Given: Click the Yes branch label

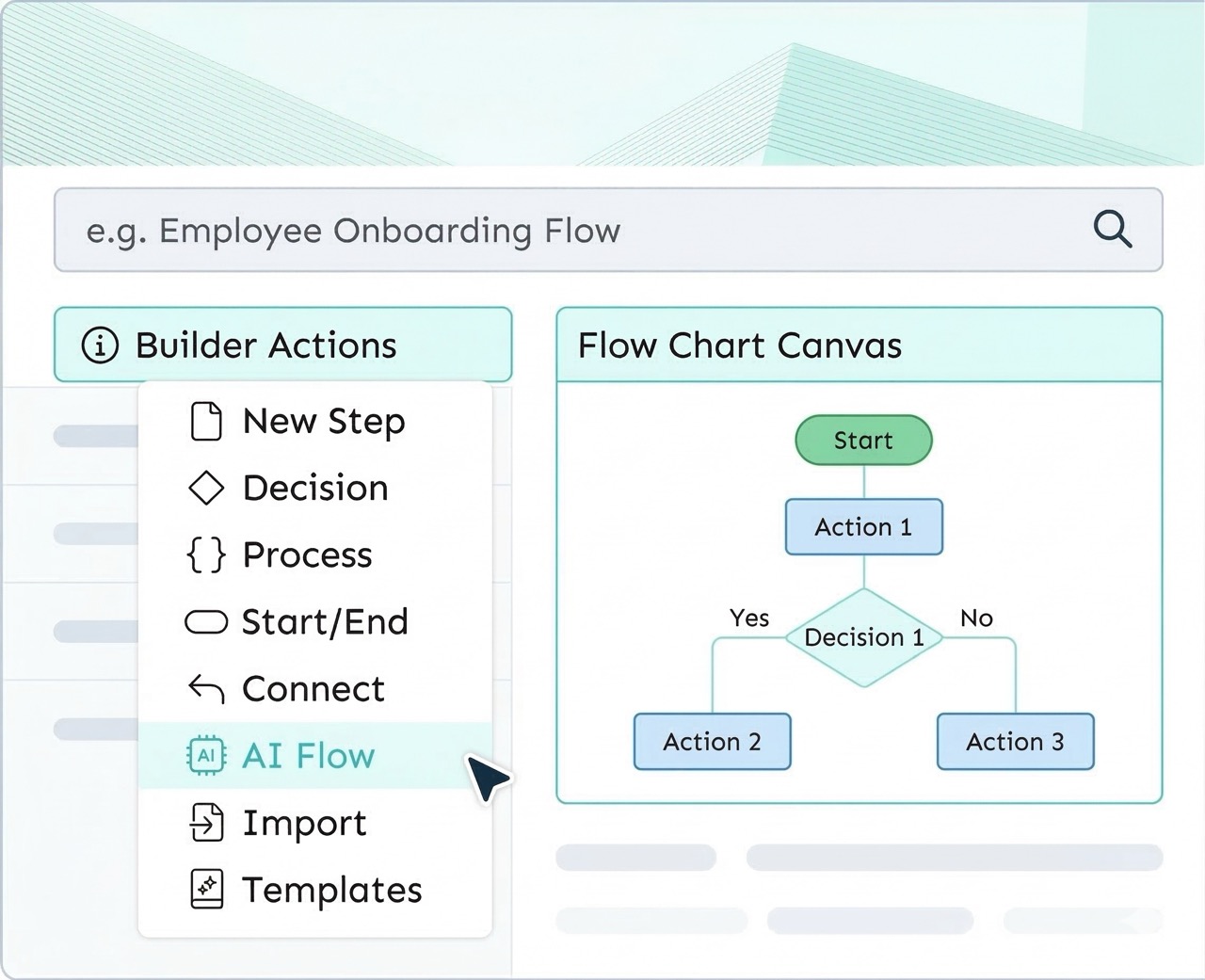Looking at the screenshot, I should coord(748,619).
